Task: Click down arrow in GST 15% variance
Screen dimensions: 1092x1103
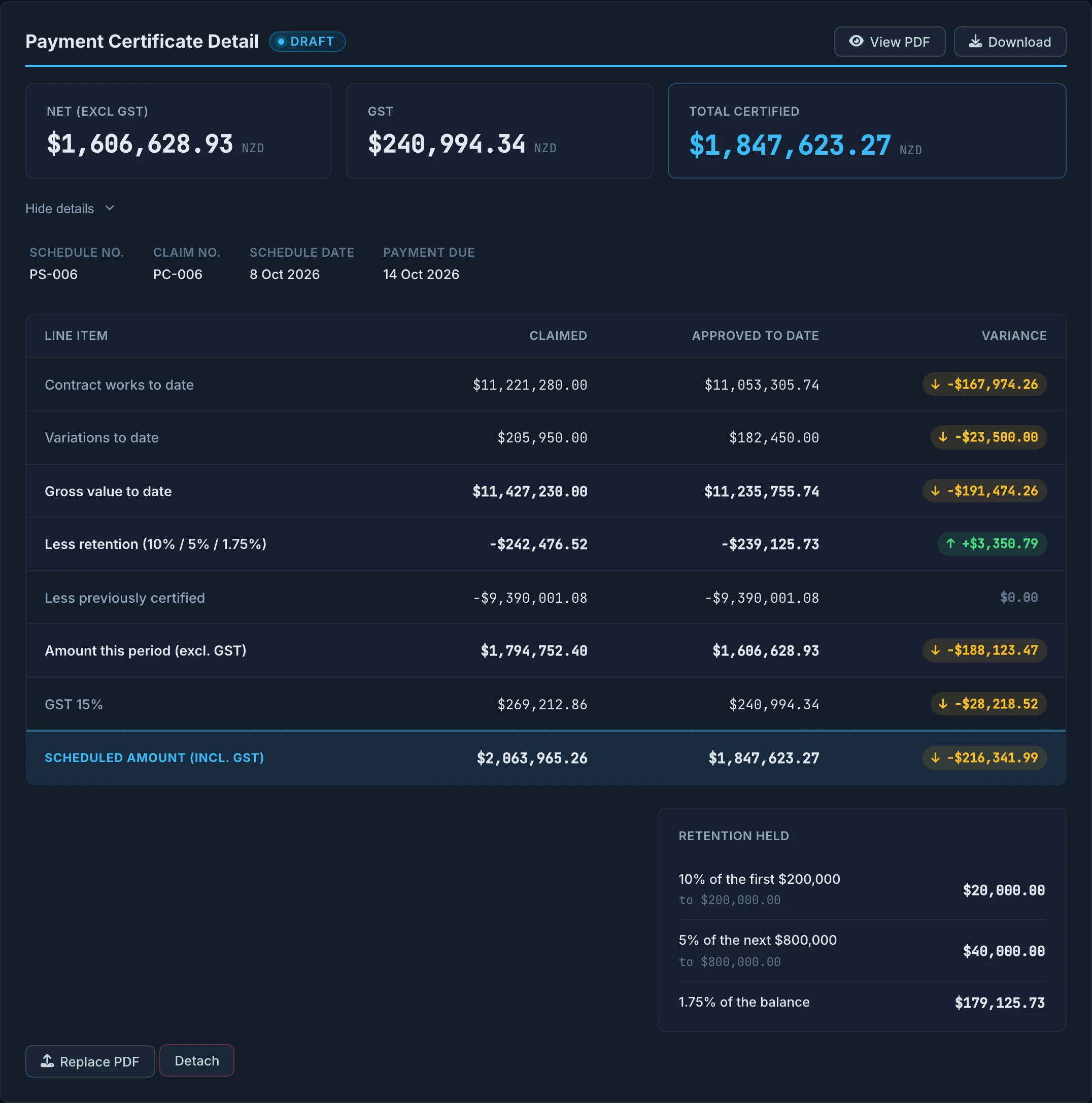Action: pos(943,704)
